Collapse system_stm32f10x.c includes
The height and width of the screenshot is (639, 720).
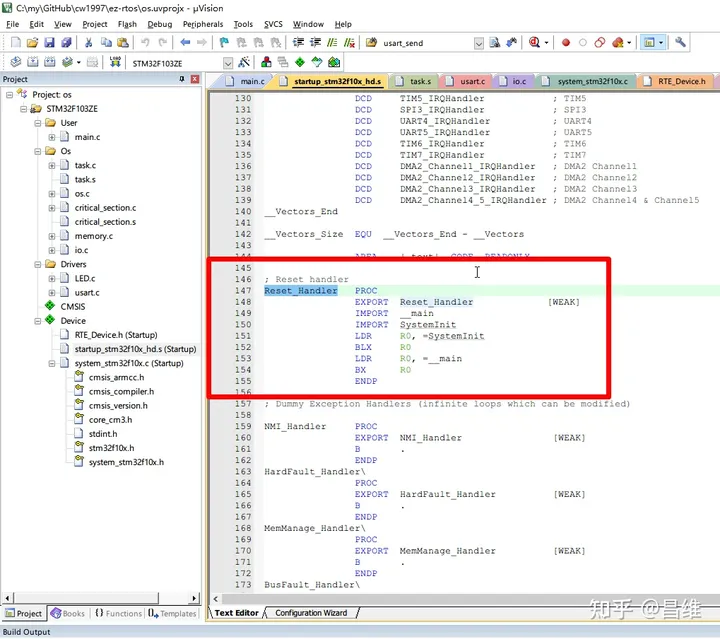point(52,364)
